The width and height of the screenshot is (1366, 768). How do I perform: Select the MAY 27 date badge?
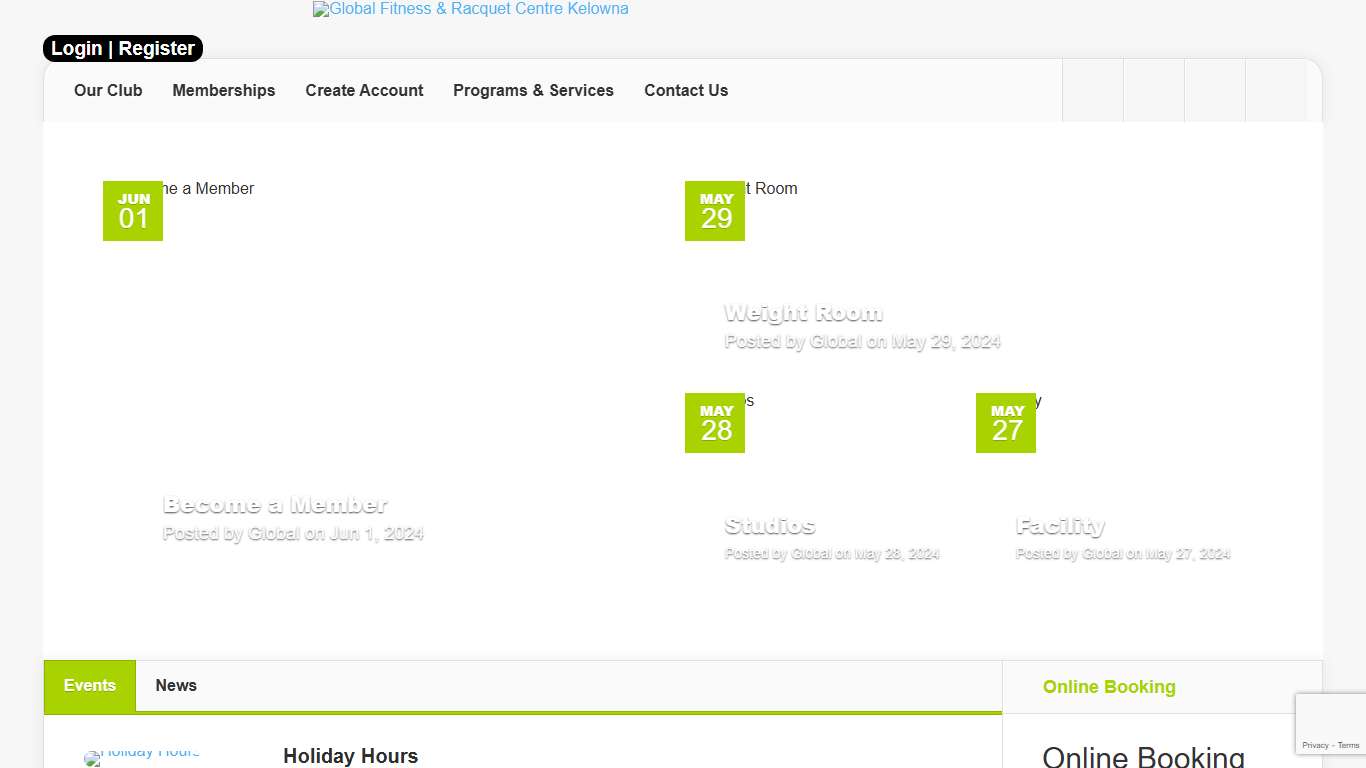click(x=1006, y=423)
